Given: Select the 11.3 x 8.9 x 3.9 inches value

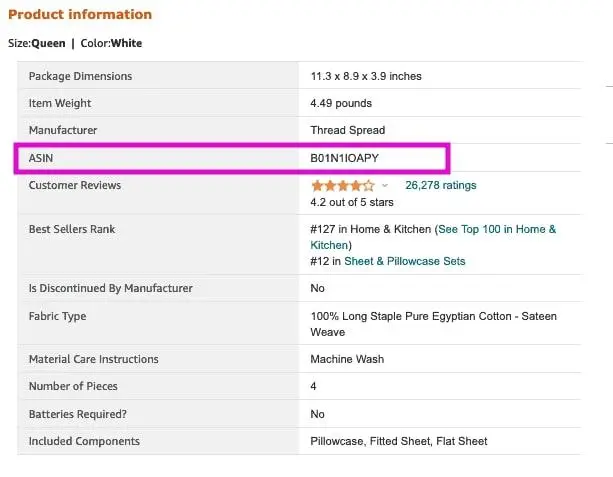Looking at the screenshot, I should 366,76.
